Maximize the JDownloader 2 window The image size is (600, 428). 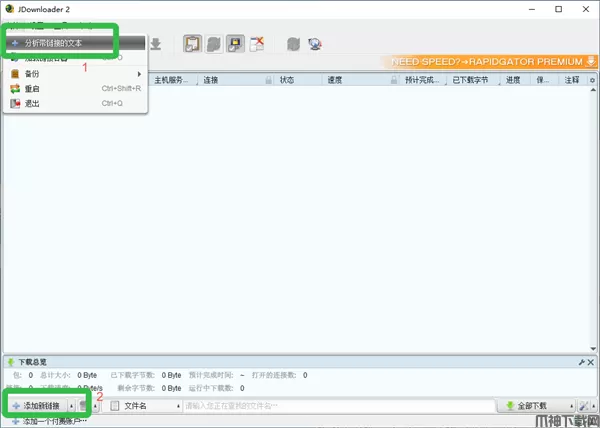point(559,9)
